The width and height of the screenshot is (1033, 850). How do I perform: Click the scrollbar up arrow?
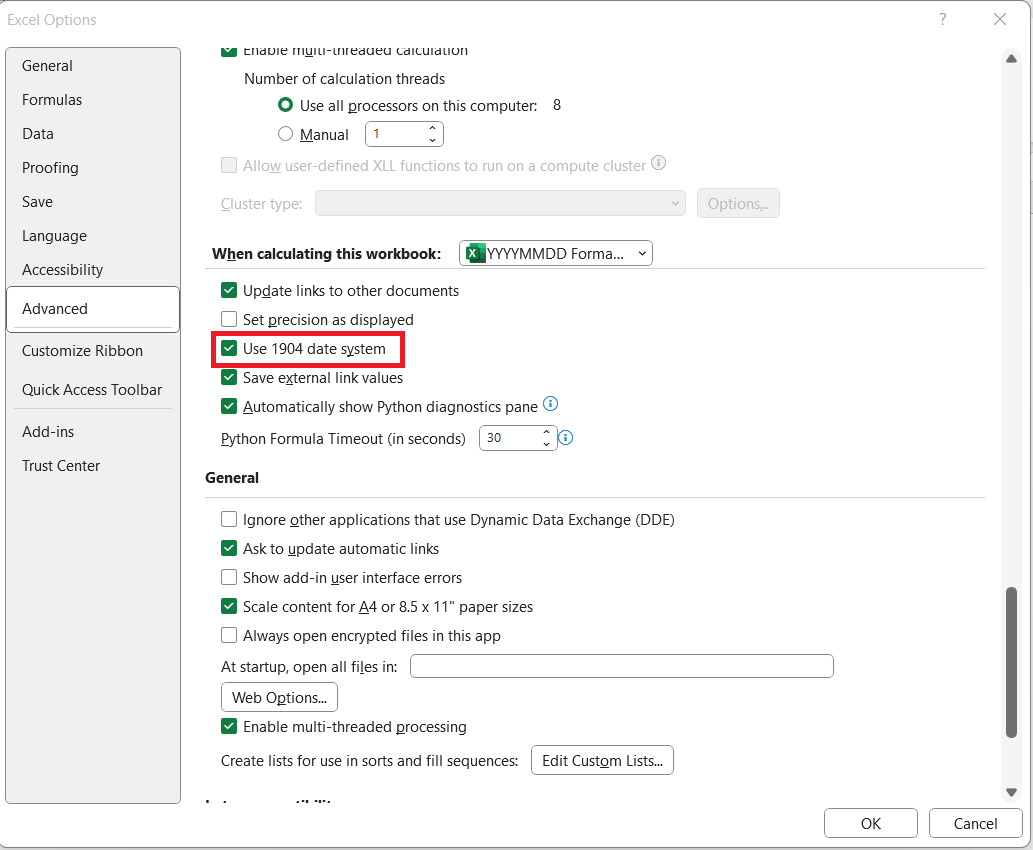(x=1011, y=59)
